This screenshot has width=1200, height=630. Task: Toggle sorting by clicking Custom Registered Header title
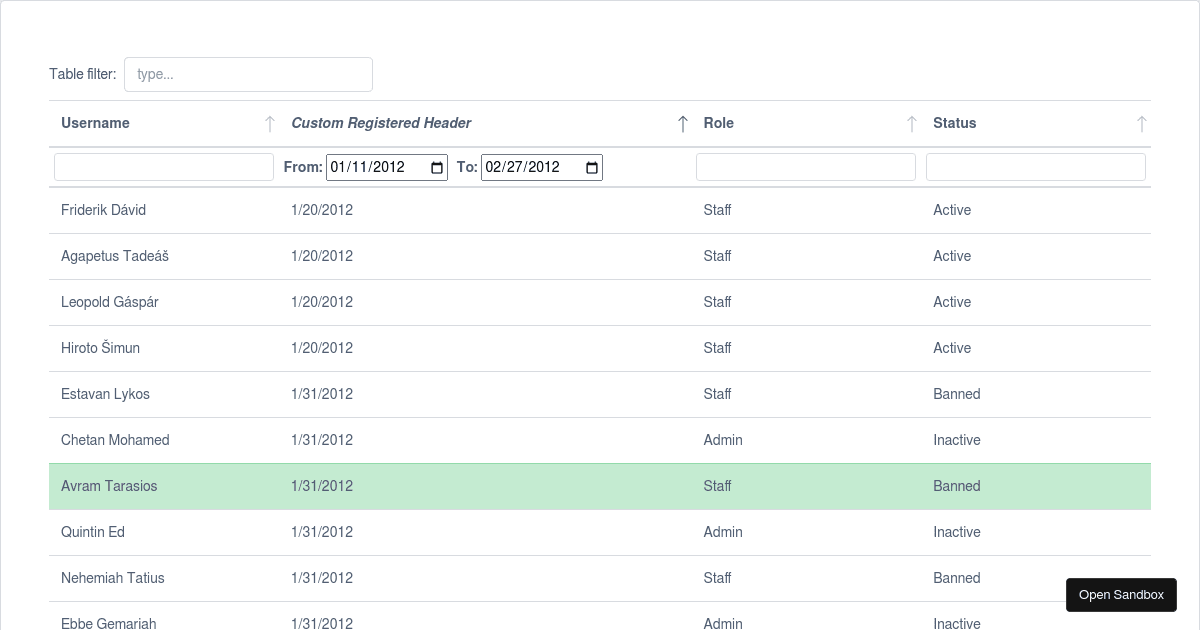tap(381, 123)
